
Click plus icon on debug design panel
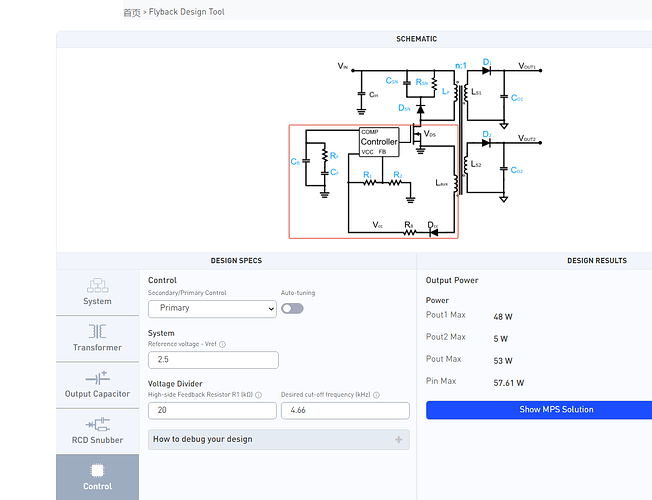(398, 439)
